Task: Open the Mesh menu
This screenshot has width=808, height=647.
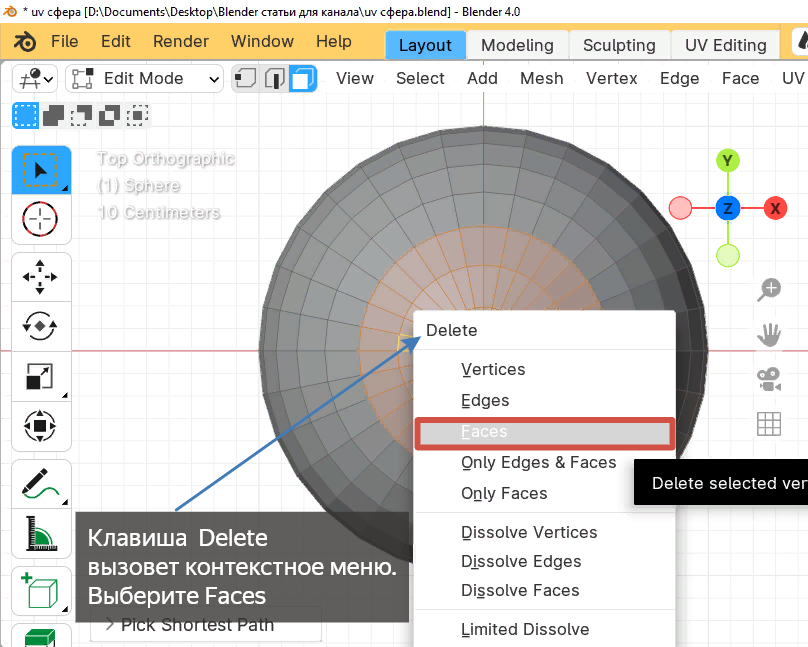Action: (542, 78)
